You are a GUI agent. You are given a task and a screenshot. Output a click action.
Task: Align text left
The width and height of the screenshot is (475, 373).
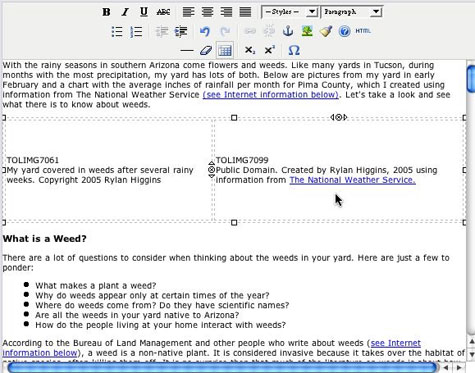point(189,12)
